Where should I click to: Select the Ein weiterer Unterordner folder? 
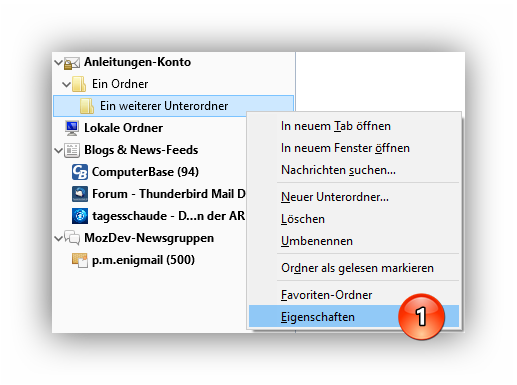pos(173,106)
